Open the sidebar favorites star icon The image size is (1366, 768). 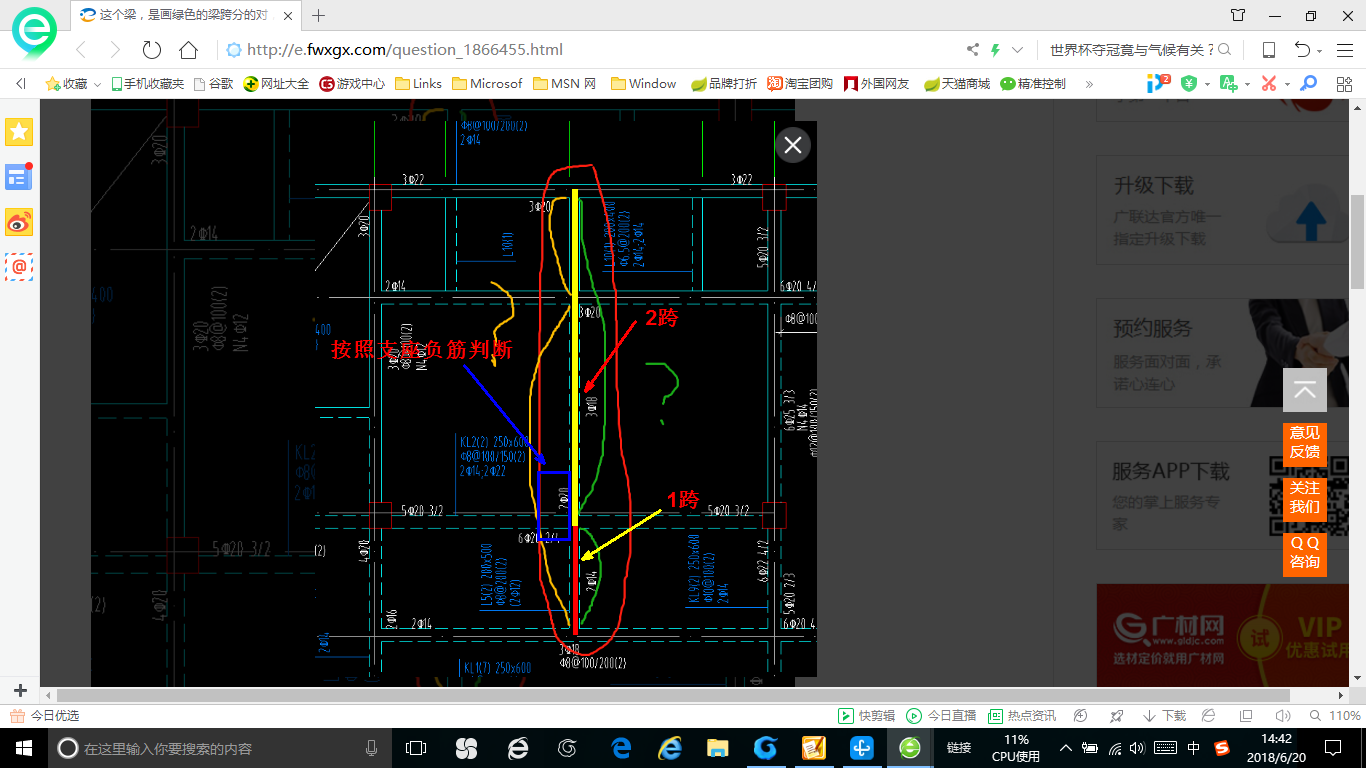click(19, 131)
